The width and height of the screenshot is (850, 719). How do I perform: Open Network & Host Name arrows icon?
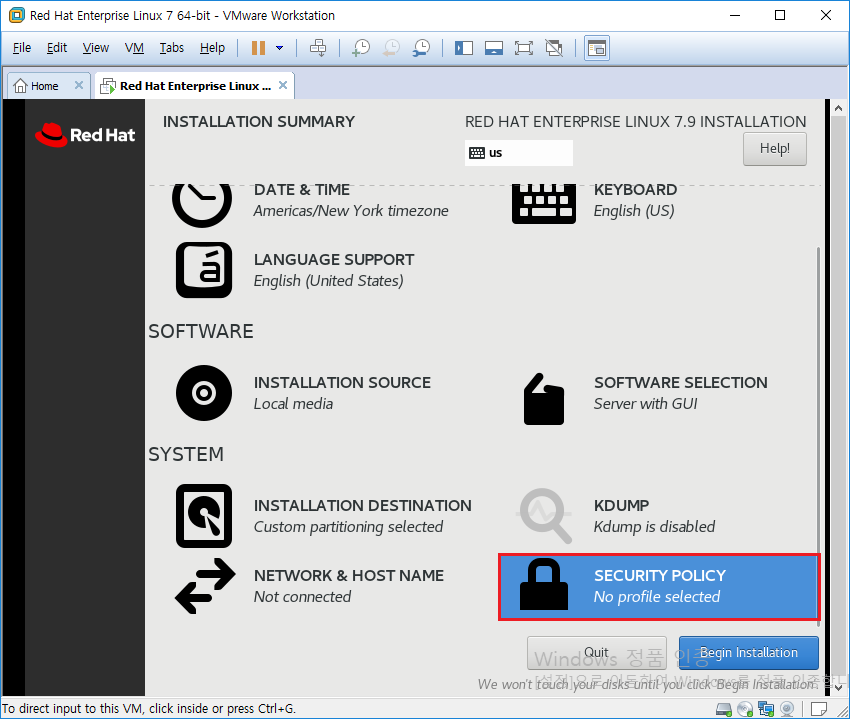205,586
